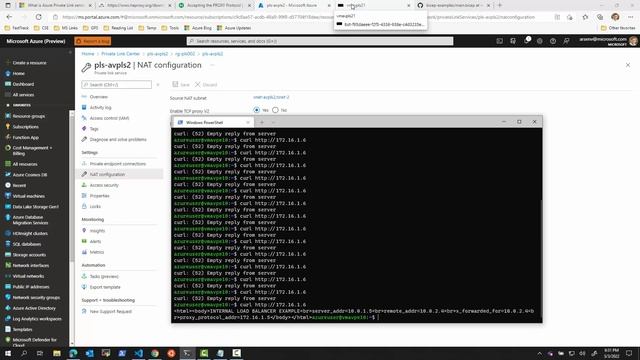The image size is (640, 360).
Task: Open New Support Request item
Action: (111, 311)
